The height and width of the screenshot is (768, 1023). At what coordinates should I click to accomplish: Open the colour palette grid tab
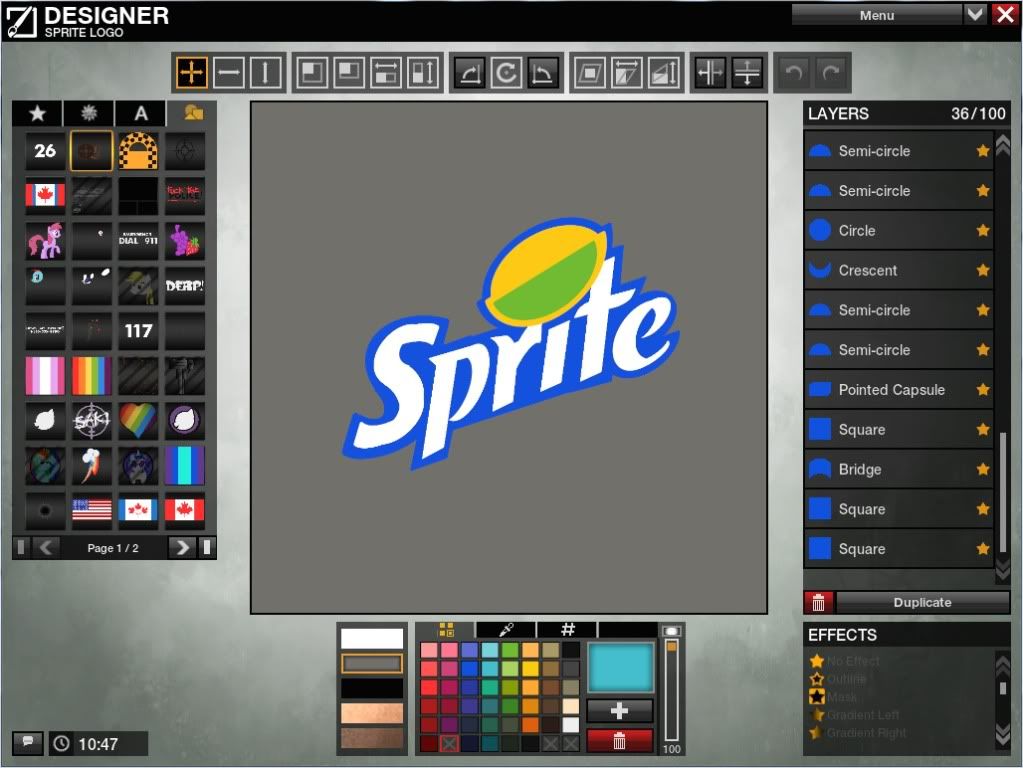click(x=446, y=630)
